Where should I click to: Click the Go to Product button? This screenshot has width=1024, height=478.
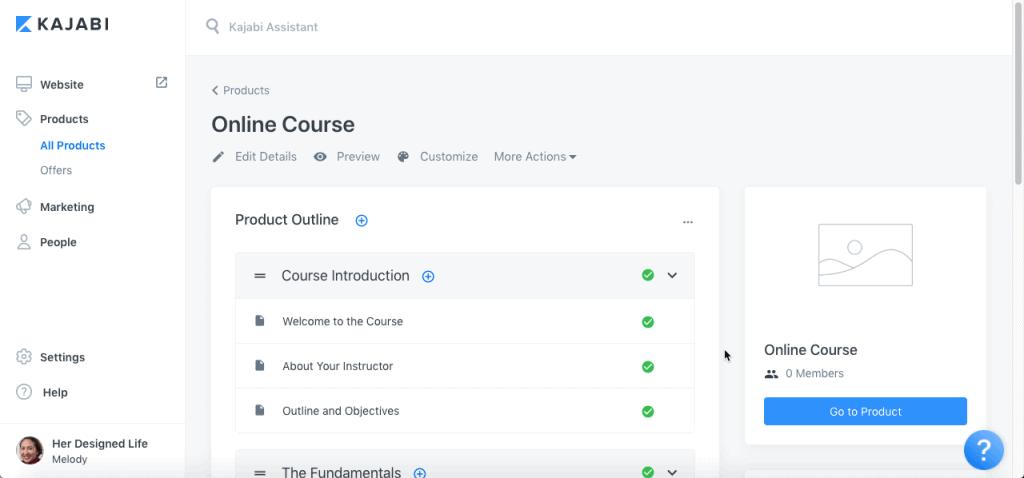click(x=865, y=411)
